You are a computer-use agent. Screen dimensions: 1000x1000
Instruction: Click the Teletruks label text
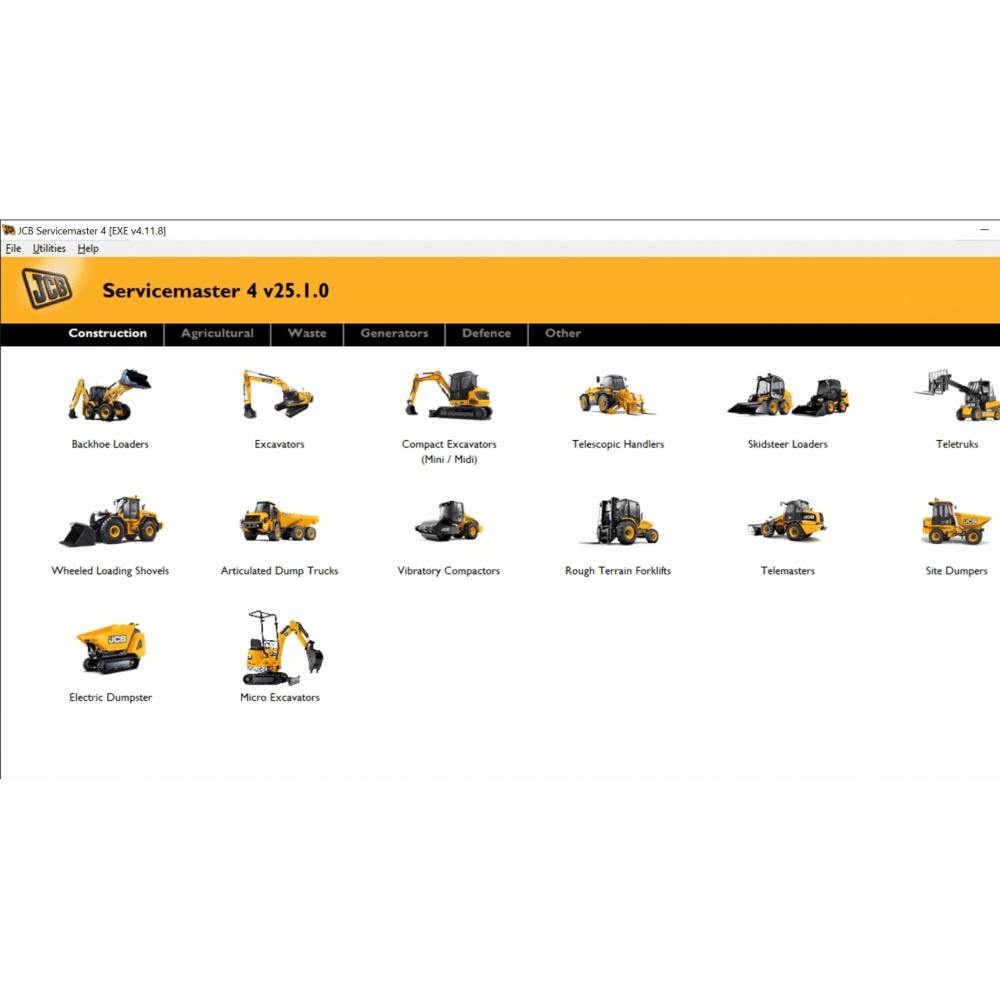[957, 445]
